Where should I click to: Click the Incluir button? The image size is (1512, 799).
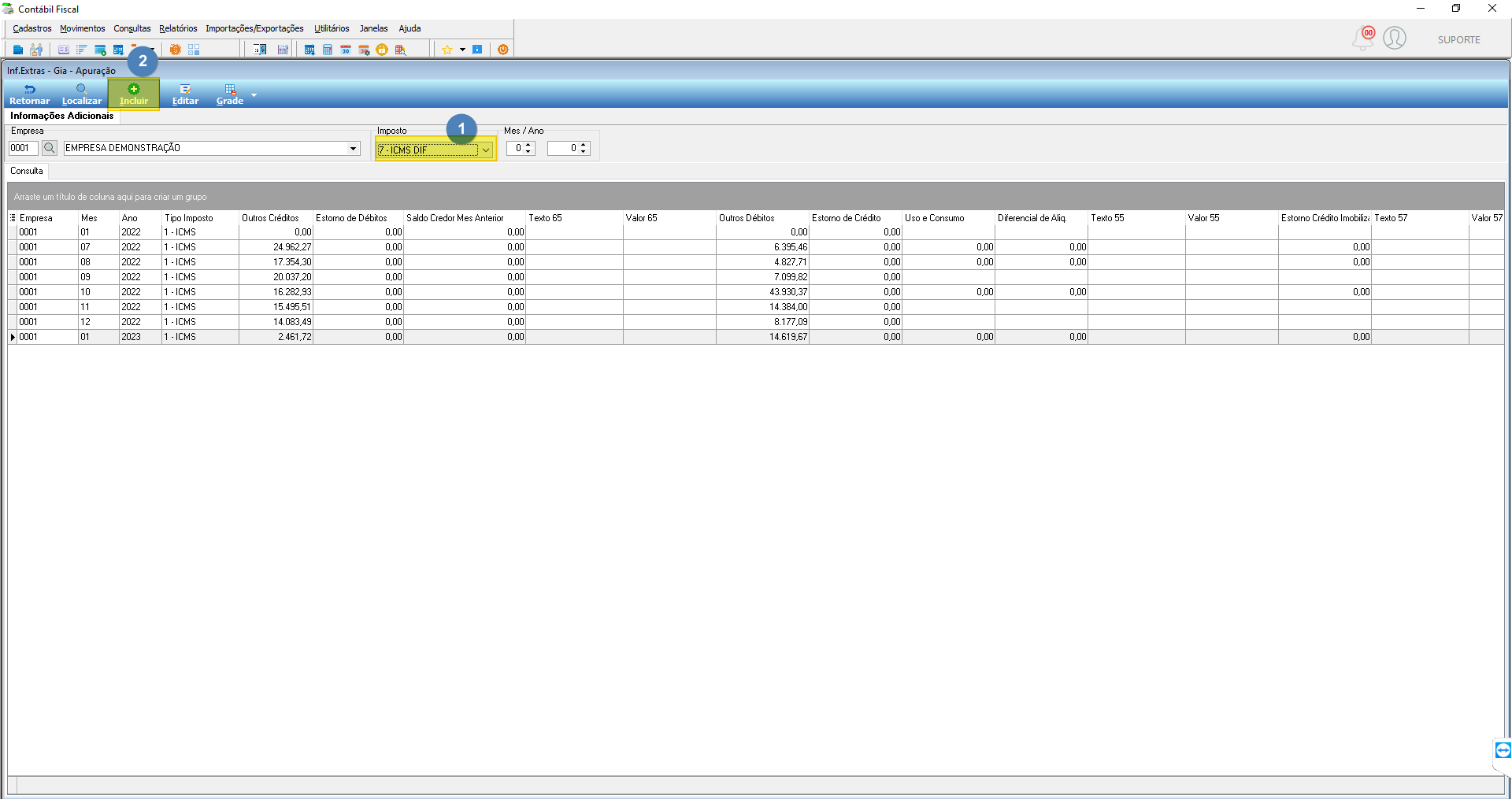(x=134, y=94)
